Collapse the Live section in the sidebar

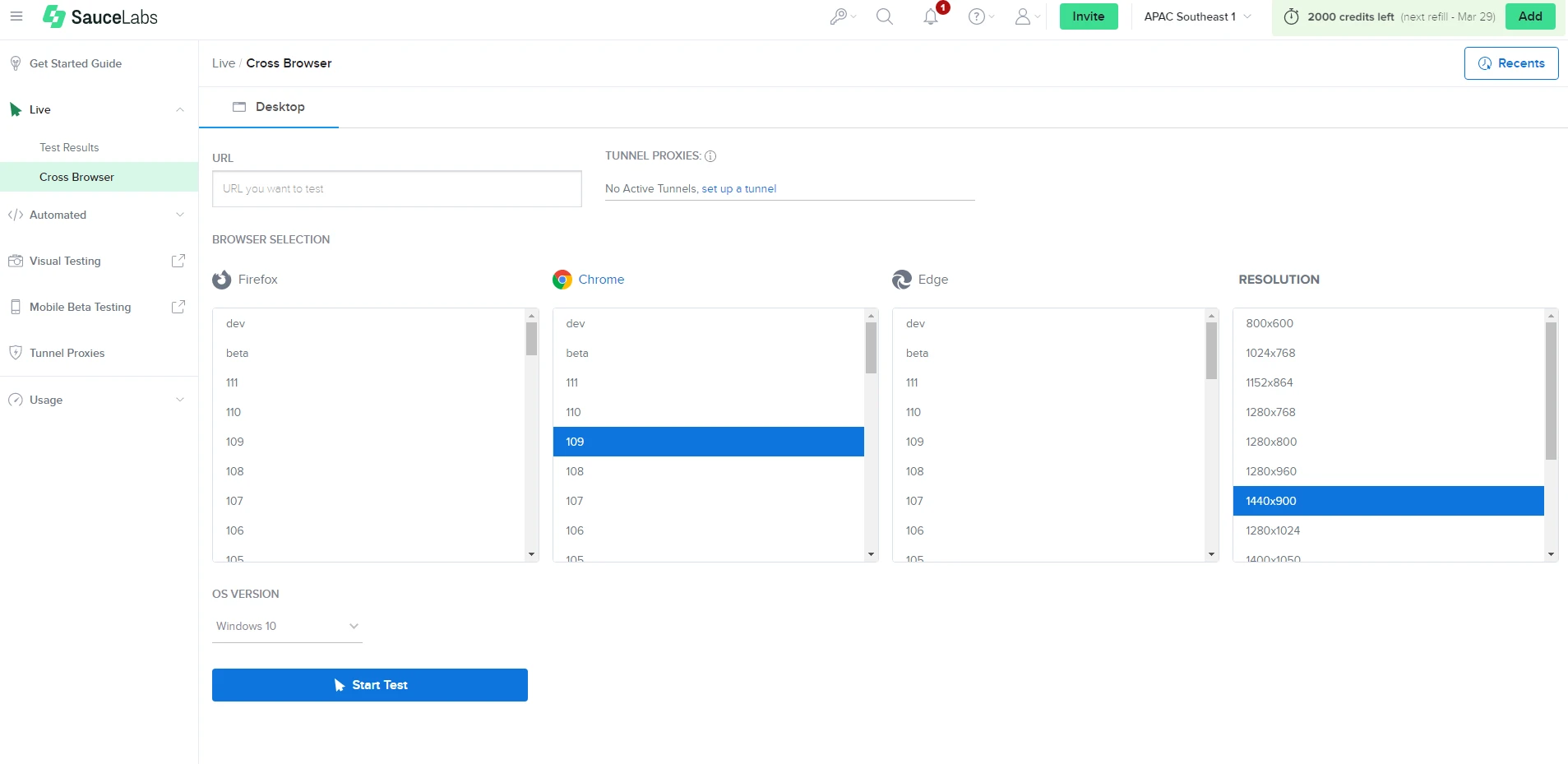[x=179, y=109]
